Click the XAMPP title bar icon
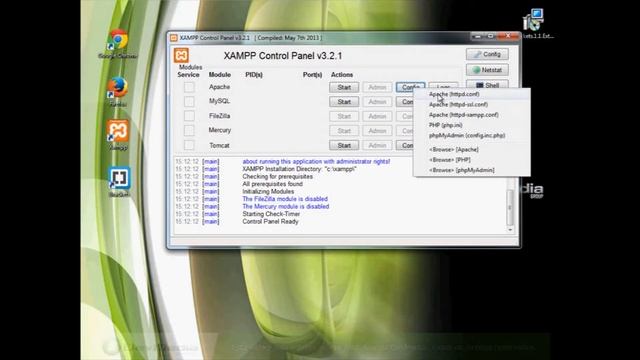Screen dimensions: 640x360 pyautogui.click(x=174, y=38)
